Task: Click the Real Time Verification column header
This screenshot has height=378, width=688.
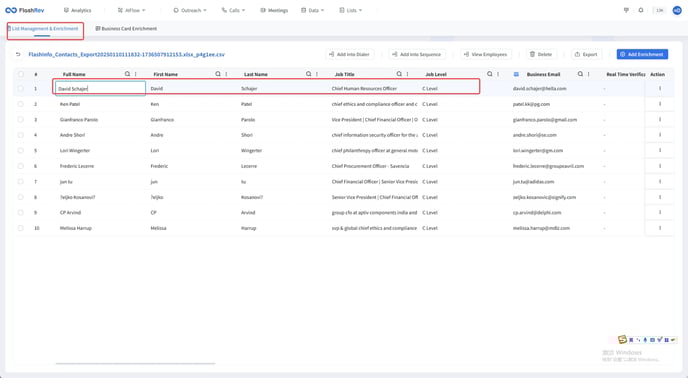Action: pos(626,74)
